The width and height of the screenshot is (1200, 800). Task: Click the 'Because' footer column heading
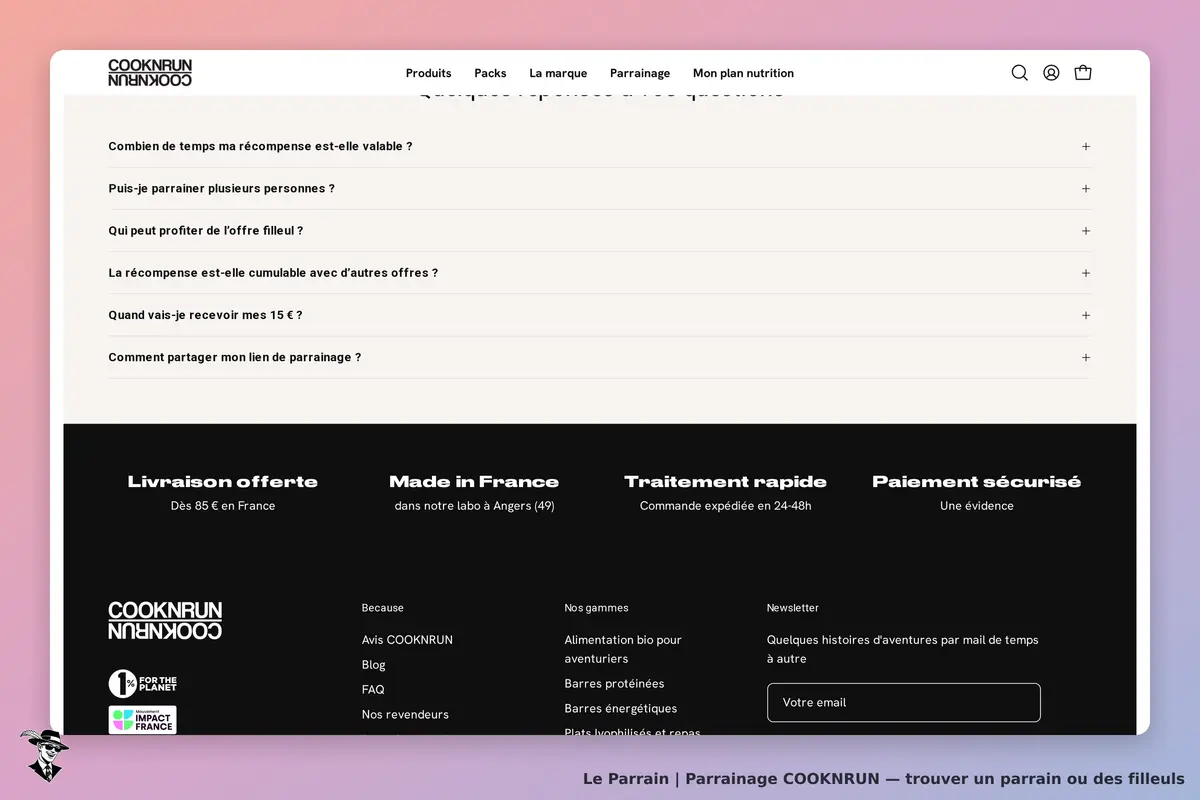382,608
